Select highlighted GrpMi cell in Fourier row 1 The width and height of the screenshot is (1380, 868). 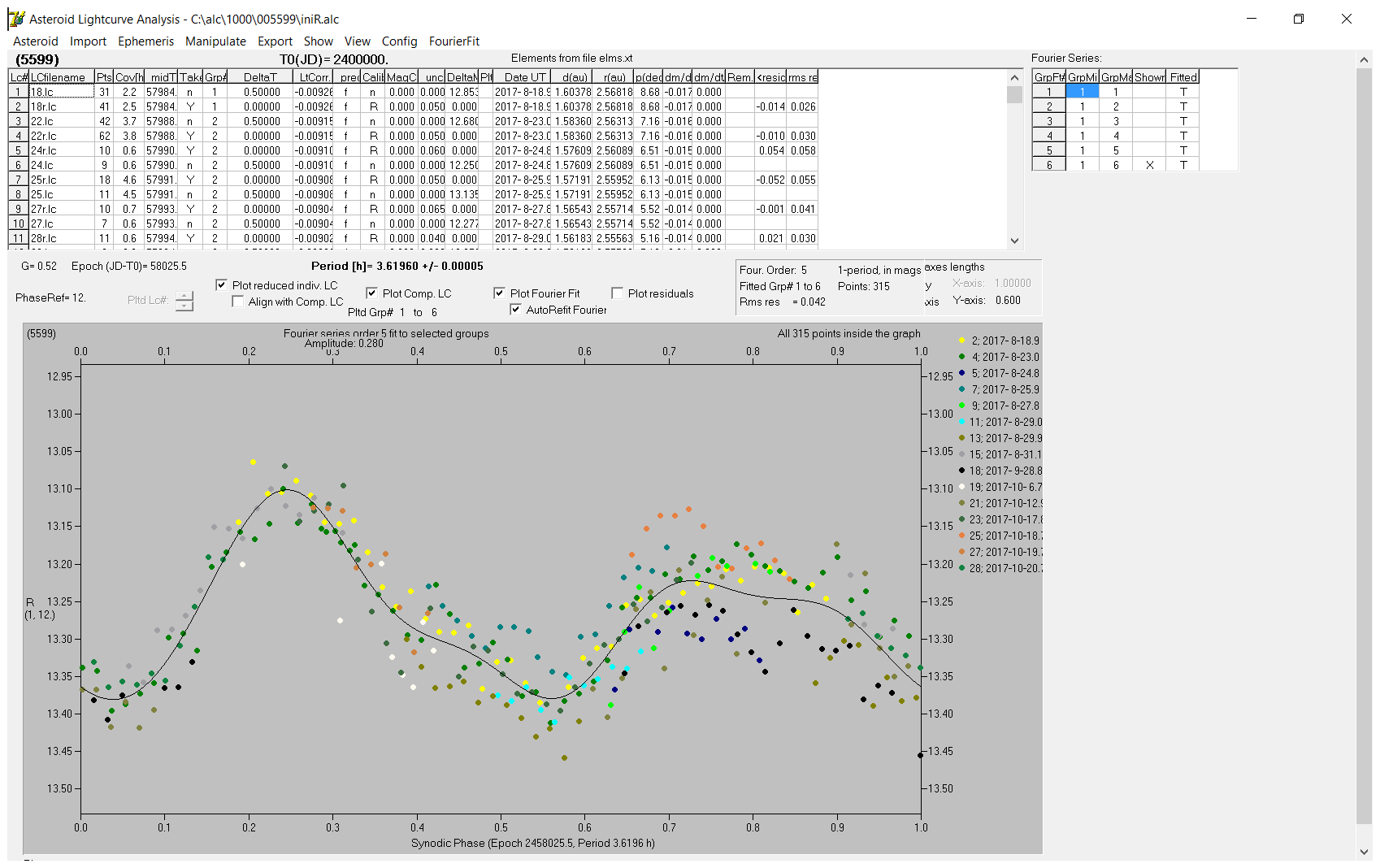coord(1082,92)
